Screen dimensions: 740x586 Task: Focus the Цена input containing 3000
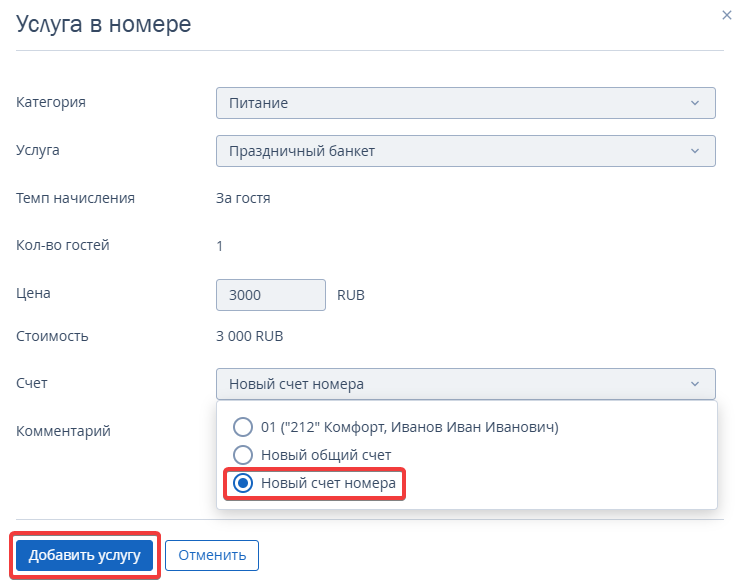click(271, 295)
